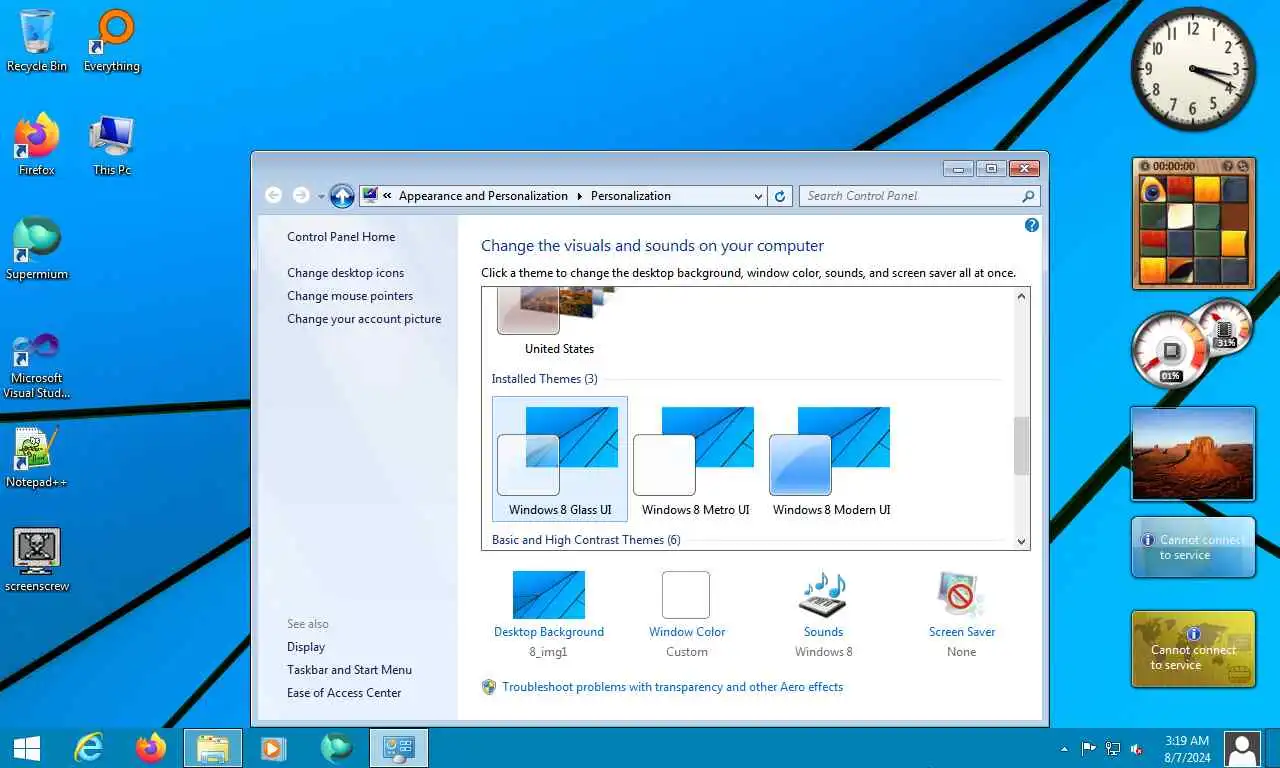The image size is (1280, 768).
Task: Open the network tray icon
Action: [x=1113, y=748]
